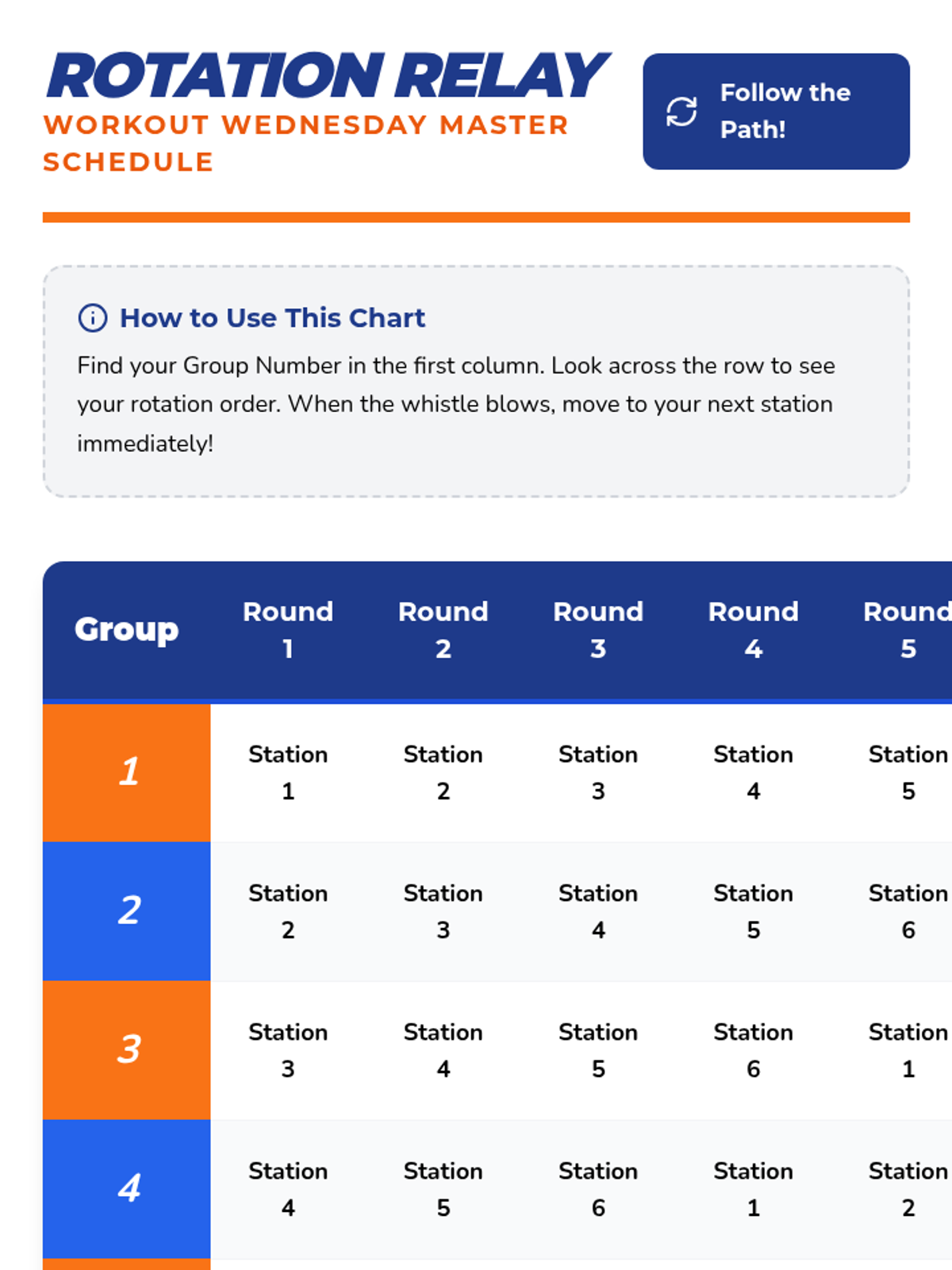Image resolution: width=952 pixels, height=1270 pixels.
Task: Click Group 4 Round 4 Station 1 cell
Action: [x=754, y=1189]
